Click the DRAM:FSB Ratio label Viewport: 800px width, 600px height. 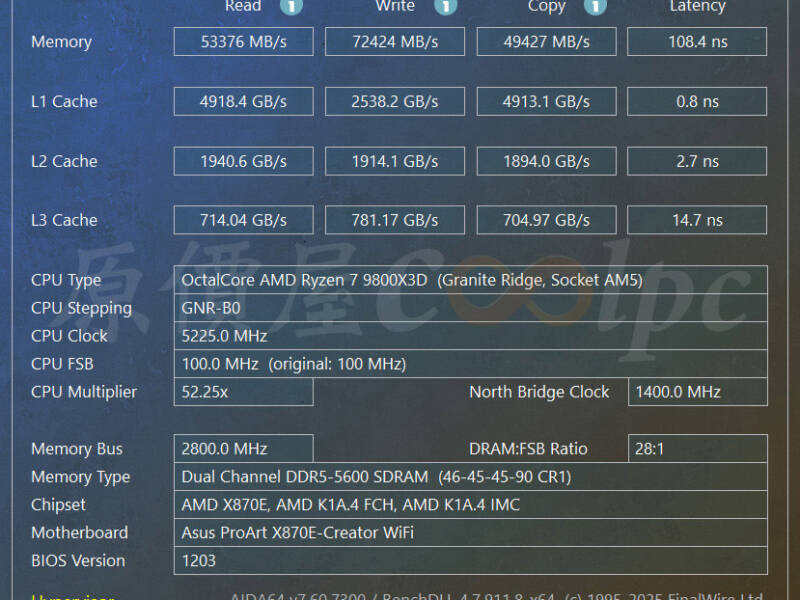[529, 448]
